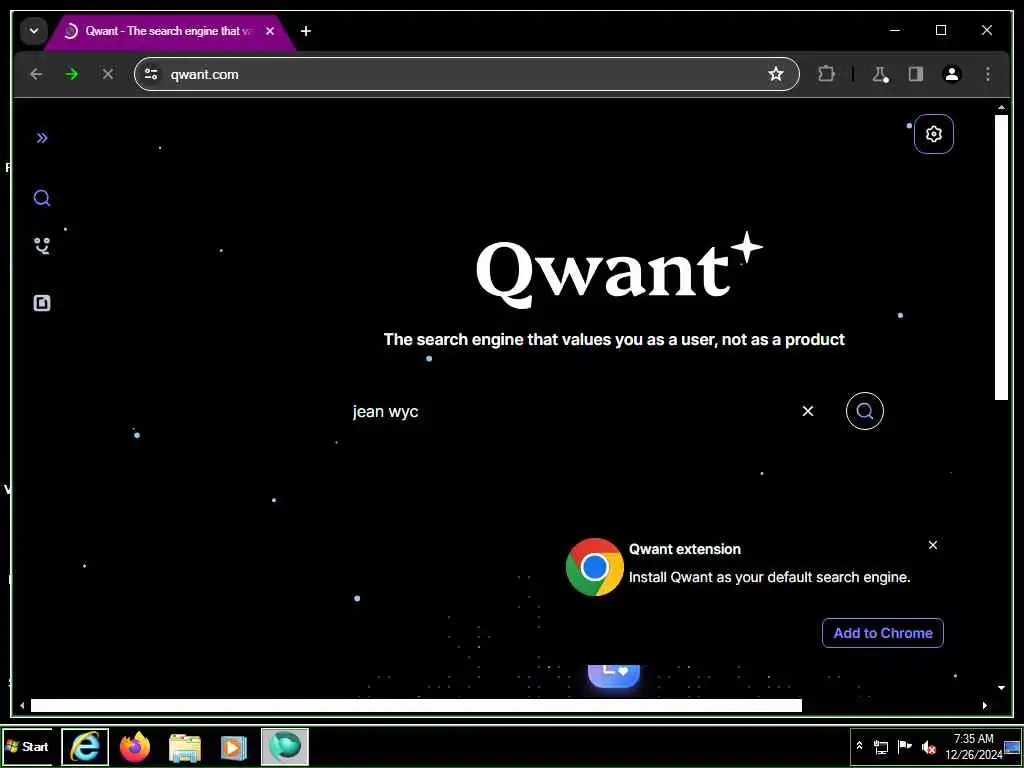Go forward with the green forward arrow
The image size is (1024, 768).
pyautogui.click(x=72, y=74)
